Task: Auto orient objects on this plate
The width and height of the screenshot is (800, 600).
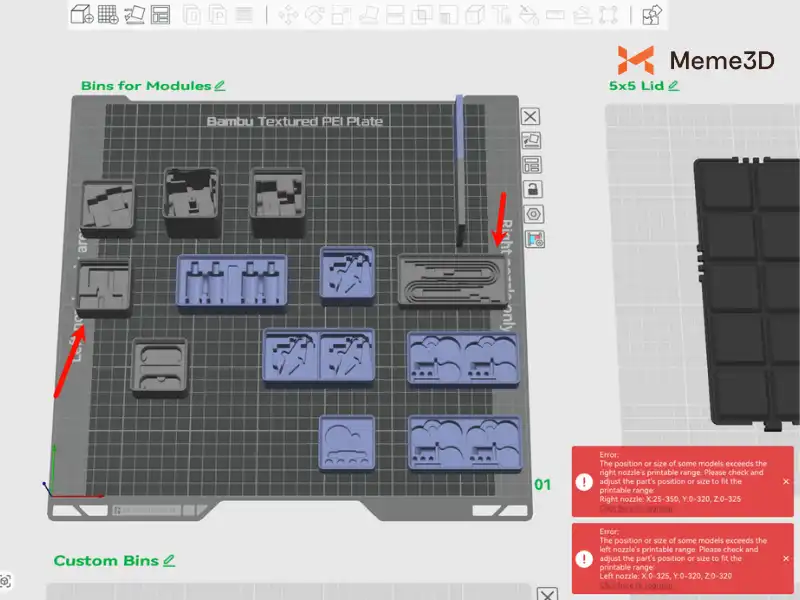Action: (x=532, y=141)
